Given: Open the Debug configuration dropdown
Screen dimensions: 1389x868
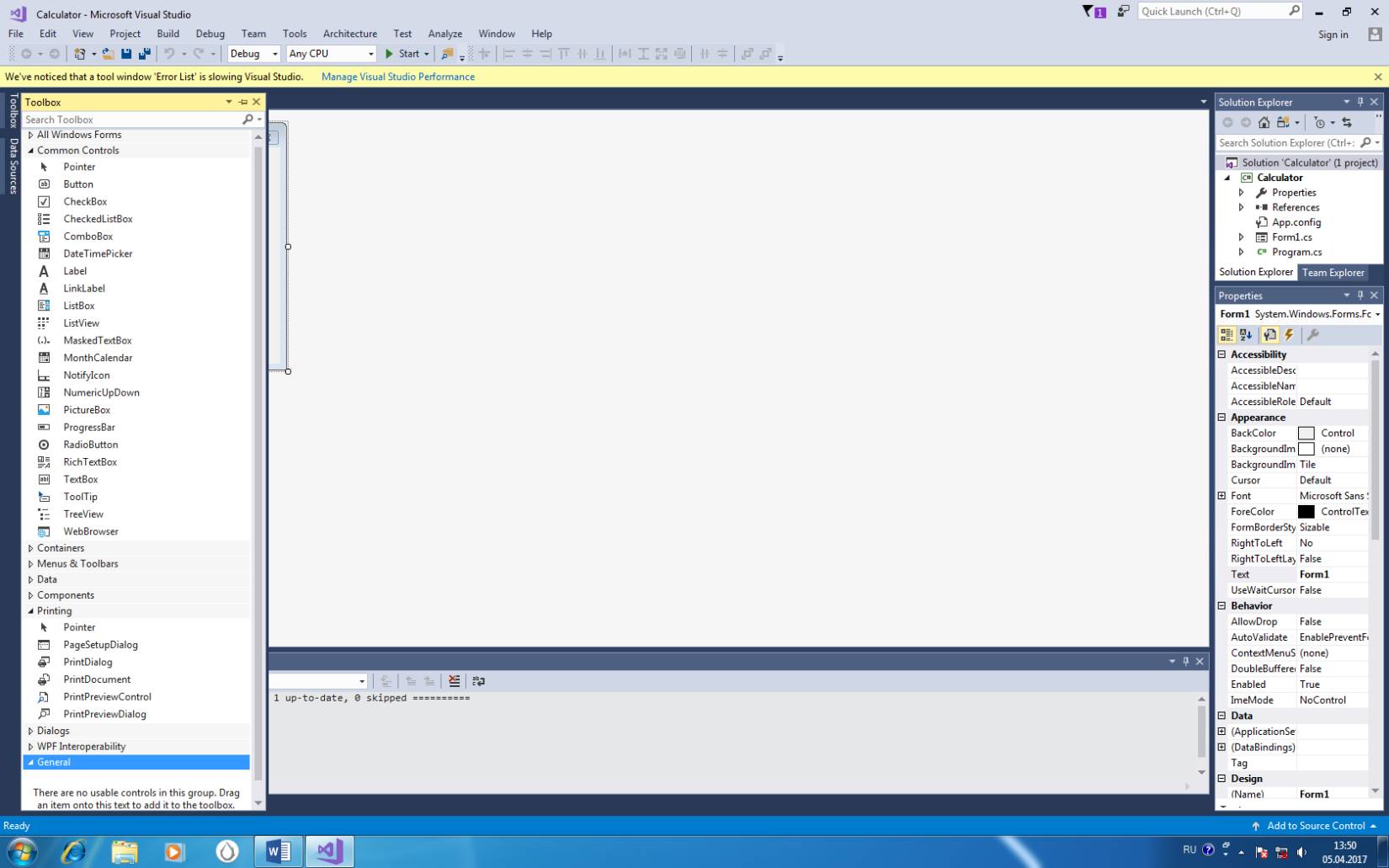Looking at the screenshot, I should click(x=253, y=54).
